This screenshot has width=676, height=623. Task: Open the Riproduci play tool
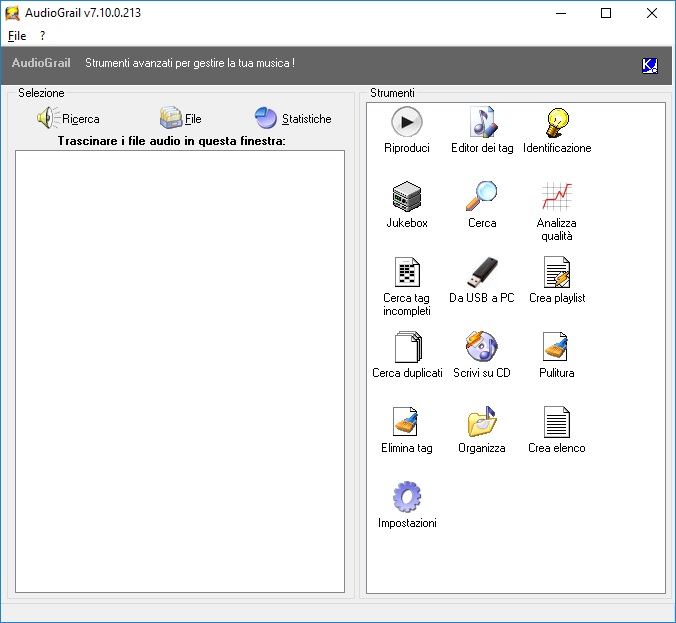click(407, 130)
